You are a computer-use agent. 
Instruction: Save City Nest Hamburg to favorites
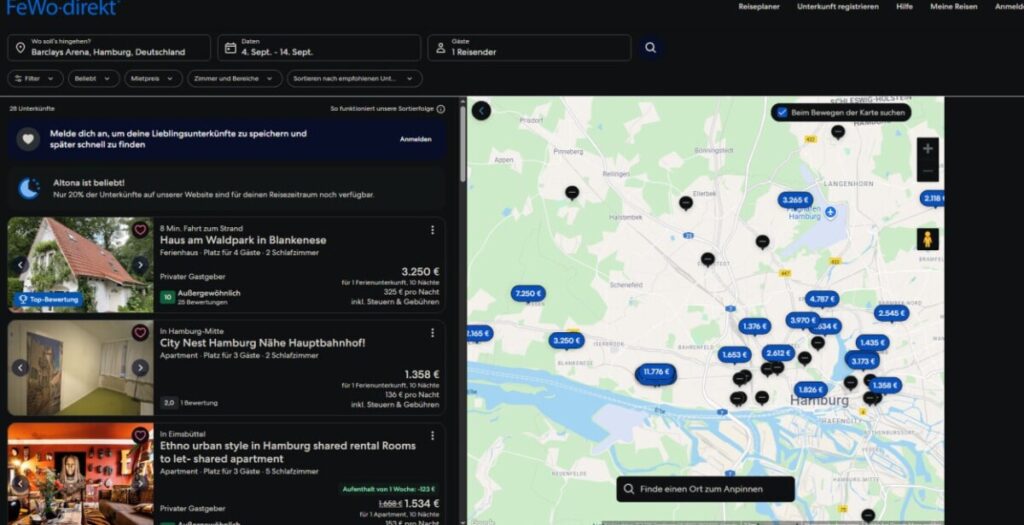coord(140,332)
